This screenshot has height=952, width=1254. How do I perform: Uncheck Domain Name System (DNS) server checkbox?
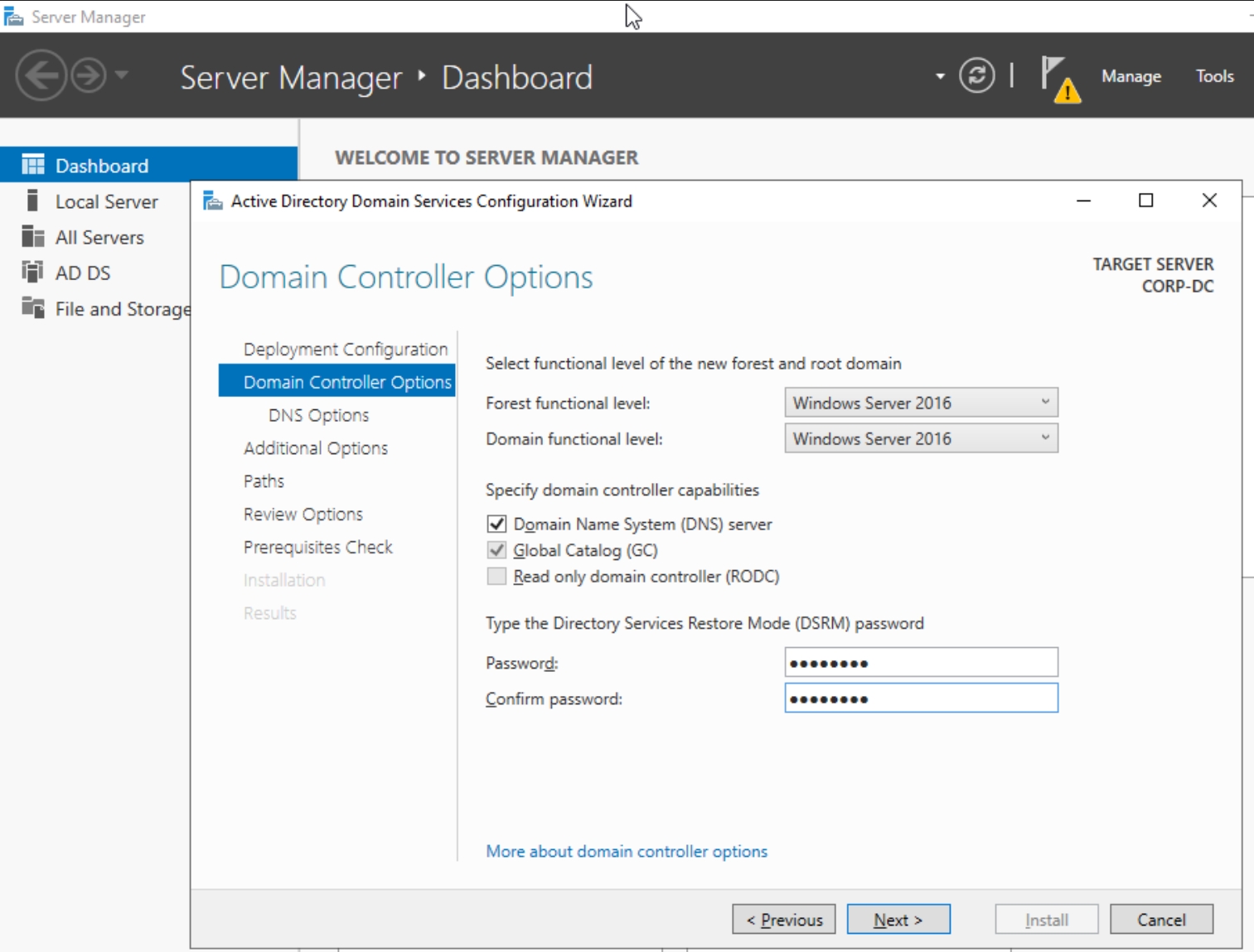pyautogui.click(x=496, y=524)
